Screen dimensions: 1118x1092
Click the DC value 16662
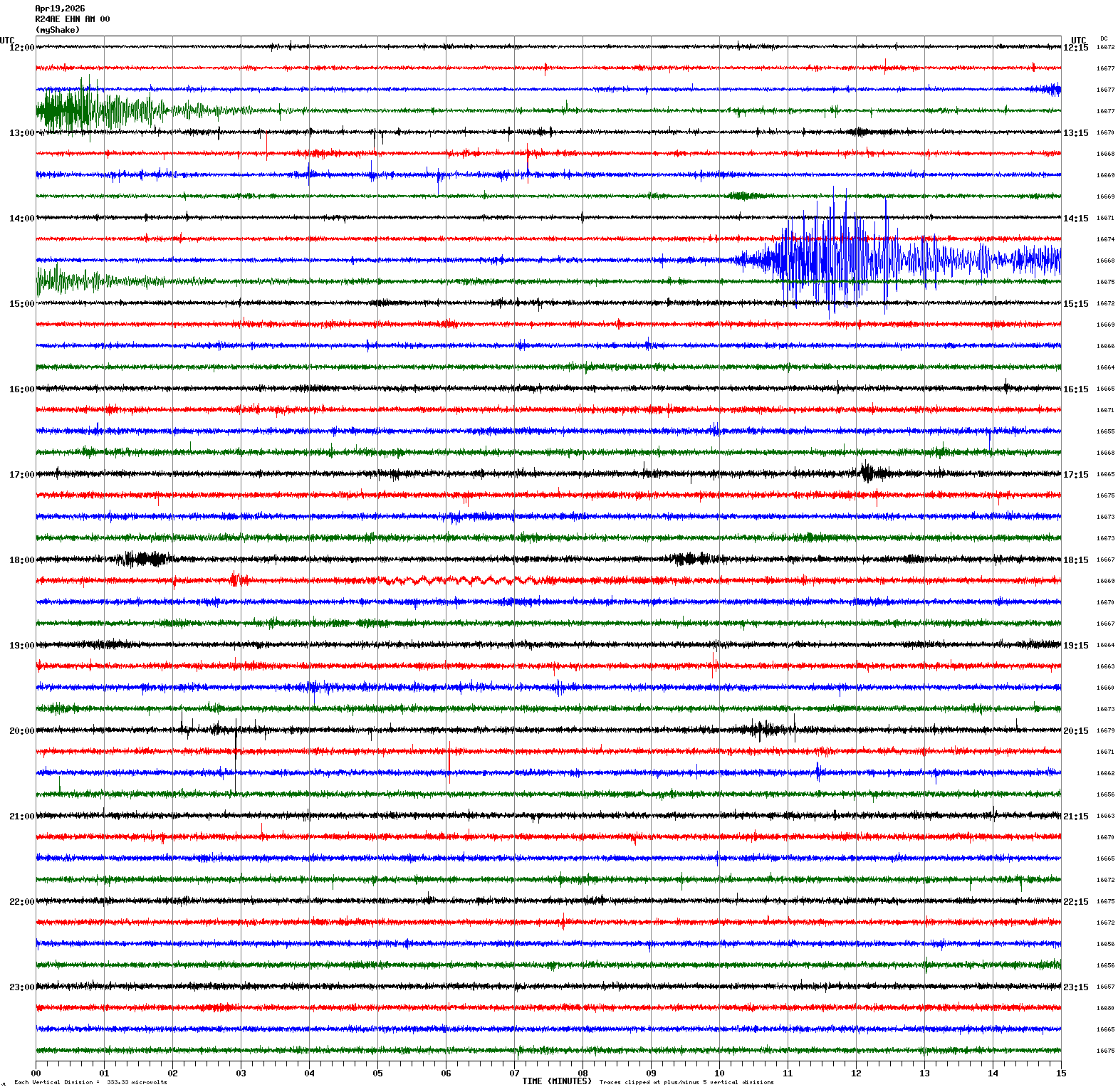(1105, 774)
